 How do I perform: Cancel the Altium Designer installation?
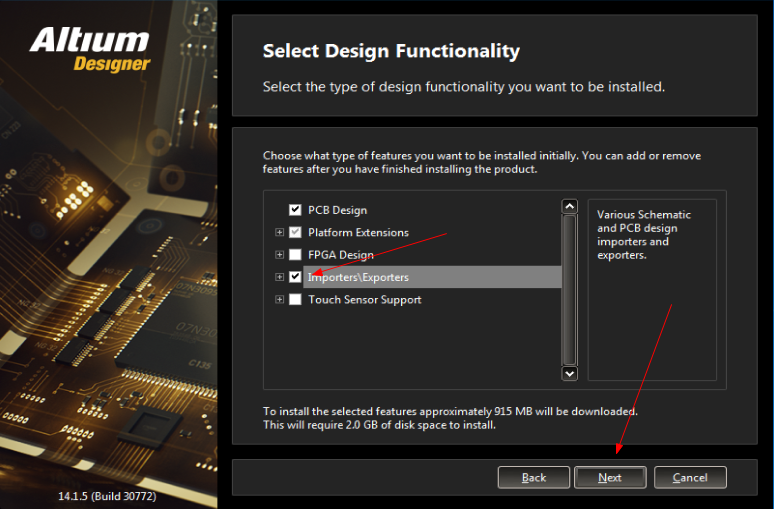[x=690, y=477]
